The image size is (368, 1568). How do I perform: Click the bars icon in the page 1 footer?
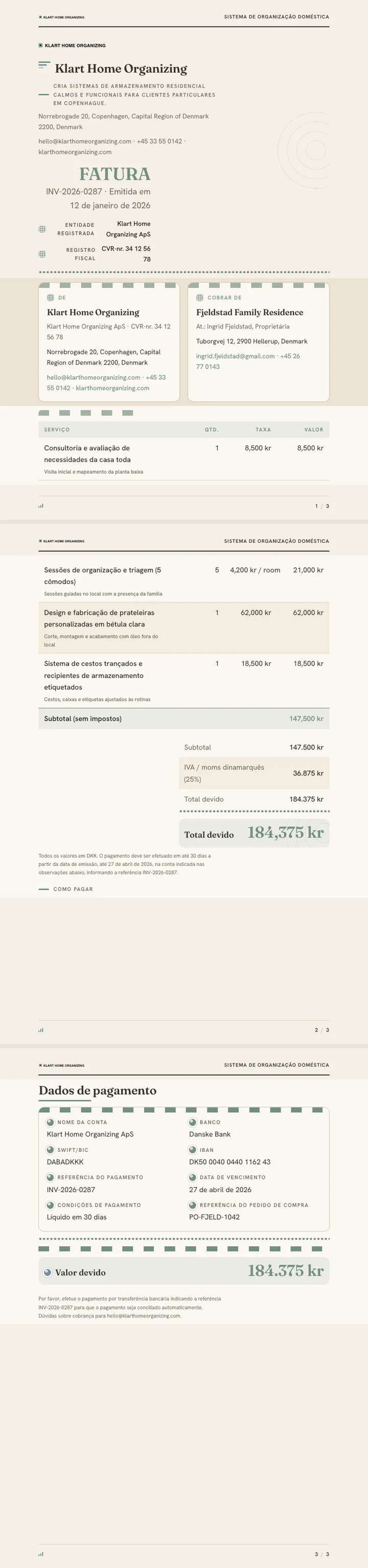point(41,506)
